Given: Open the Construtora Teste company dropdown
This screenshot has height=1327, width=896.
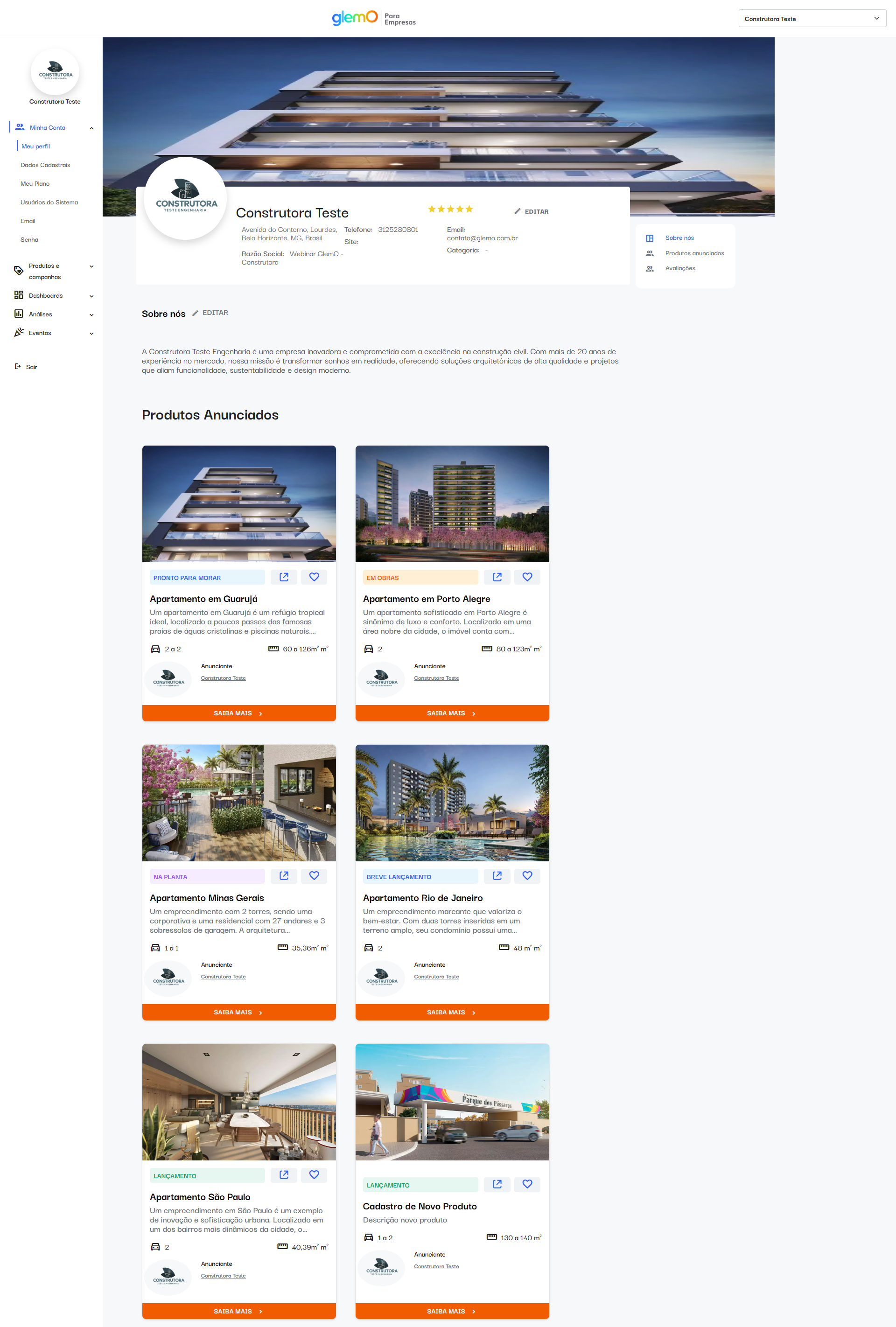Looking at the screenshot, I should [x=812, y=18].
